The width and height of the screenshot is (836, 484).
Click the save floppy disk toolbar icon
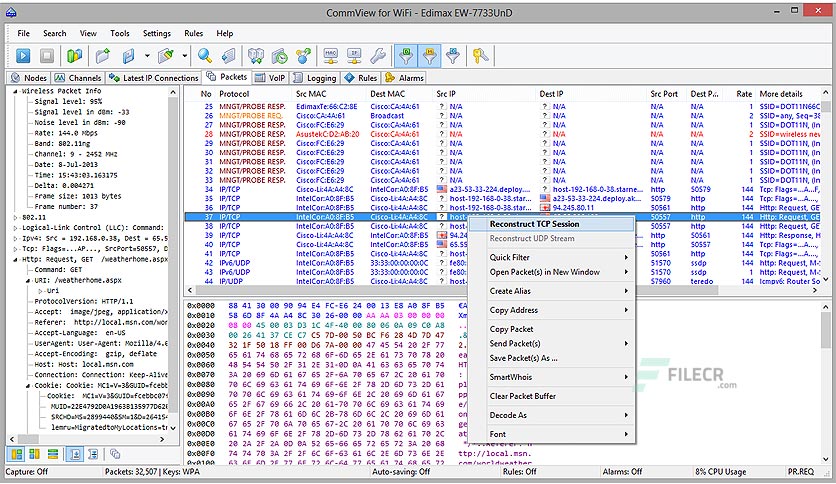[128, 55]
